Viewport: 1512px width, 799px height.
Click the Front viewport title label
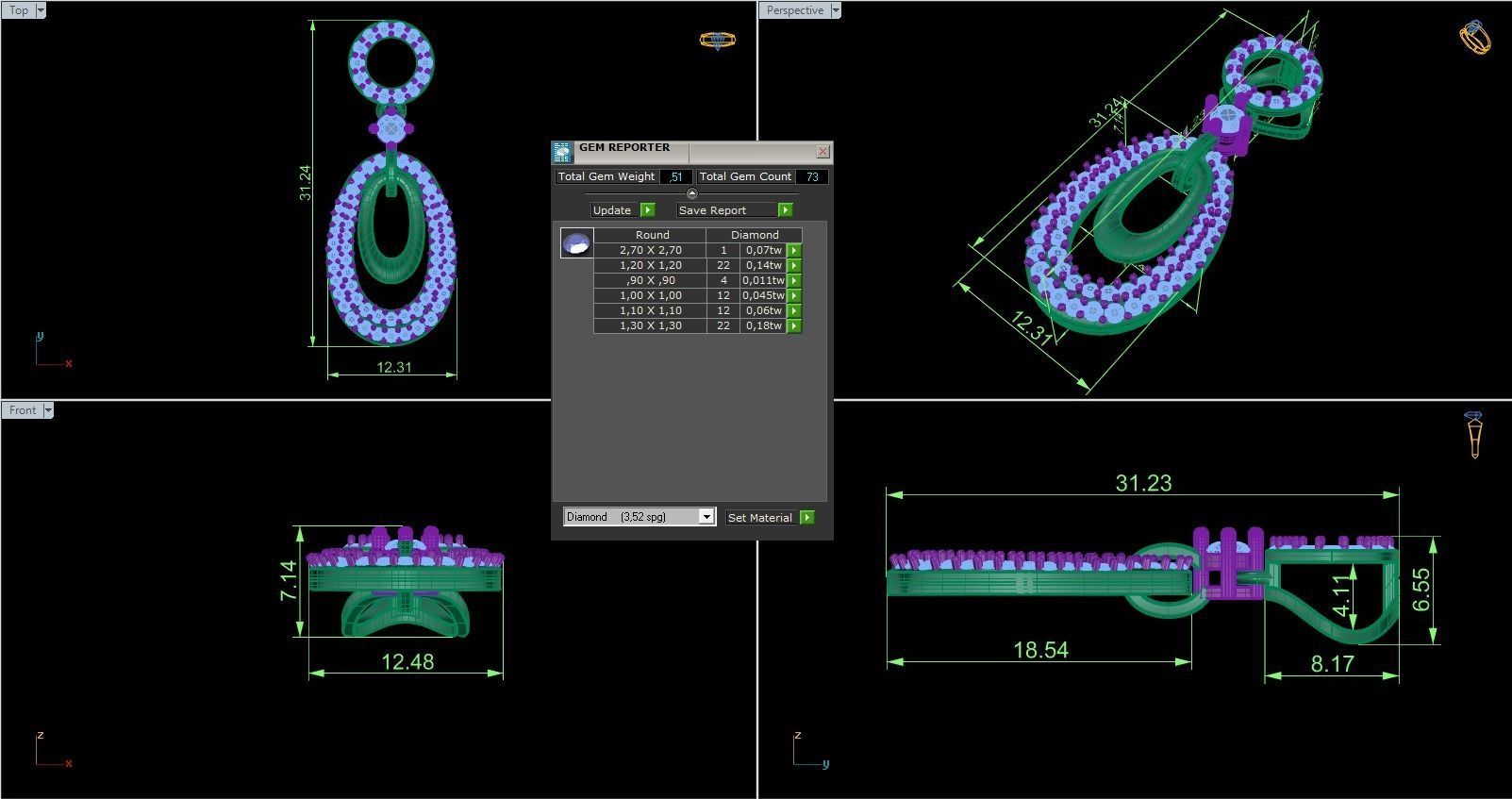(23, 410)
